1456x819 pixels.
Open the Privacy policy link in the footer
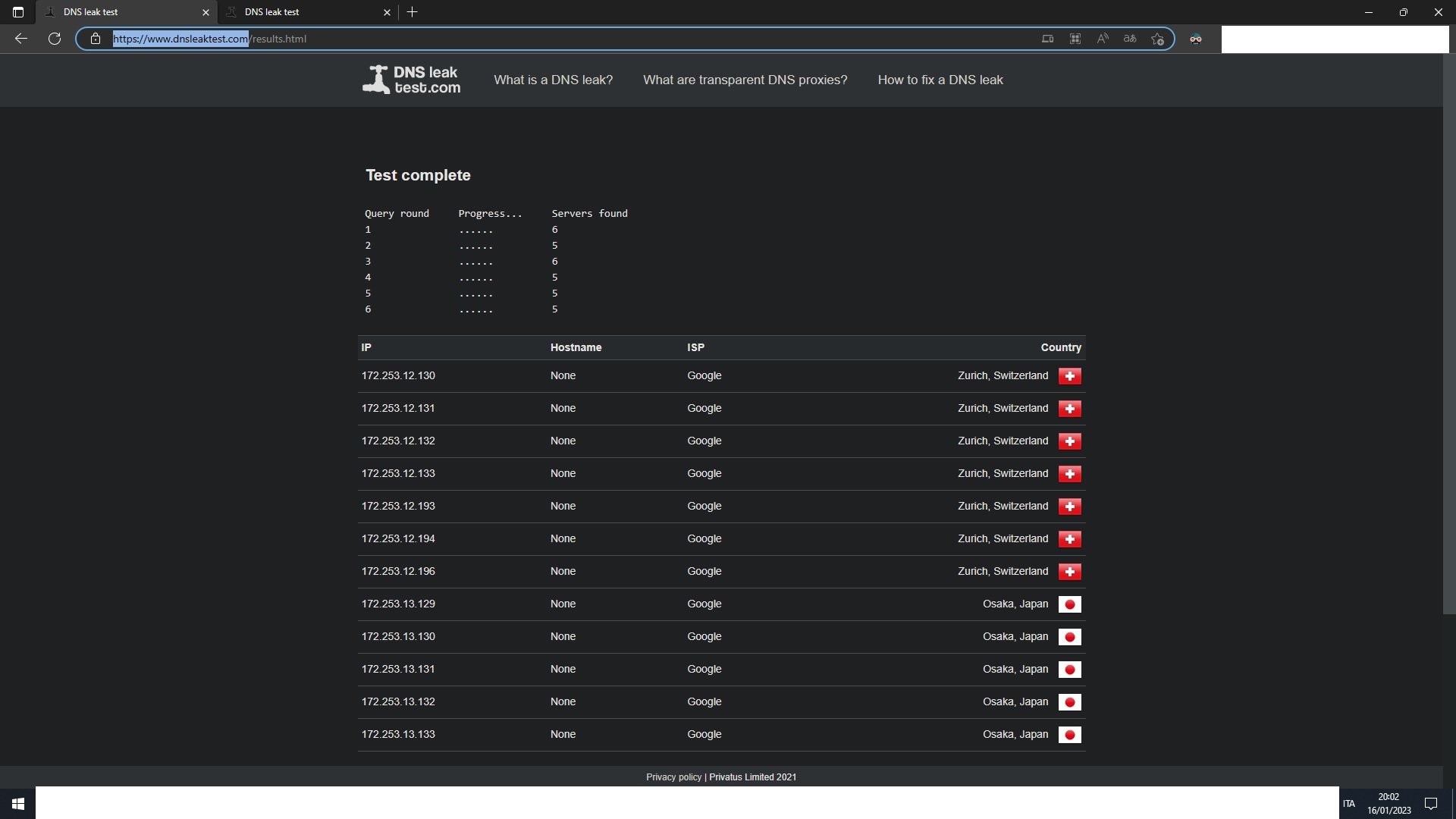point(673,777)
